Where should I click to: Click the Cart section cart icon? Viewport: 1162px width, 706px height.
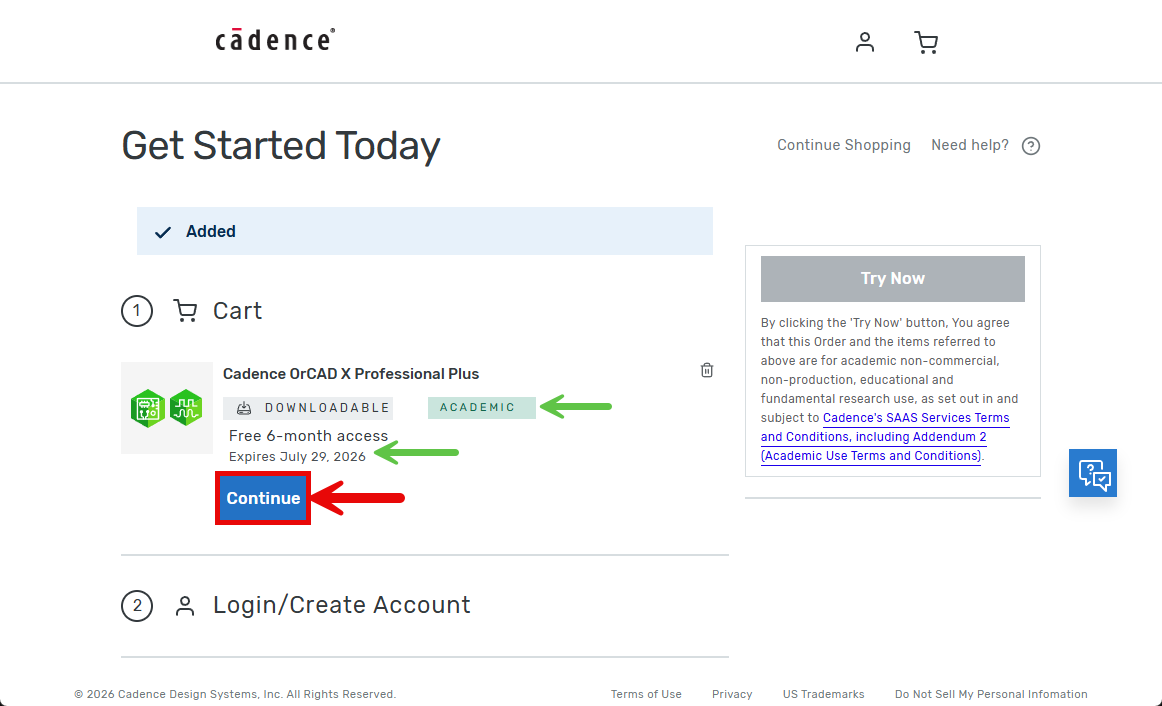pos(185,311)
